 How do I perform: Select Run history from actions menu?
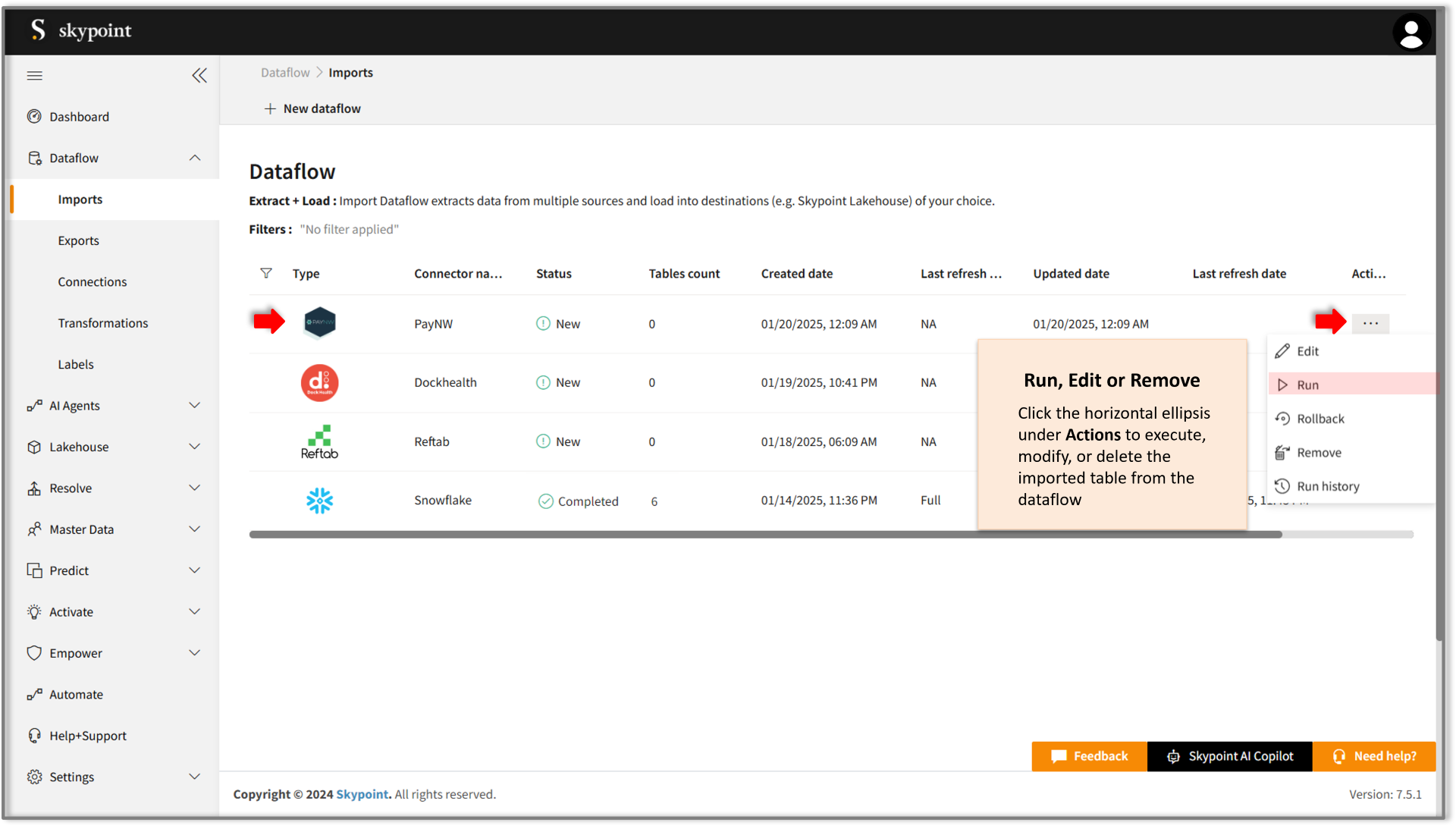(x=1326, y=485)
